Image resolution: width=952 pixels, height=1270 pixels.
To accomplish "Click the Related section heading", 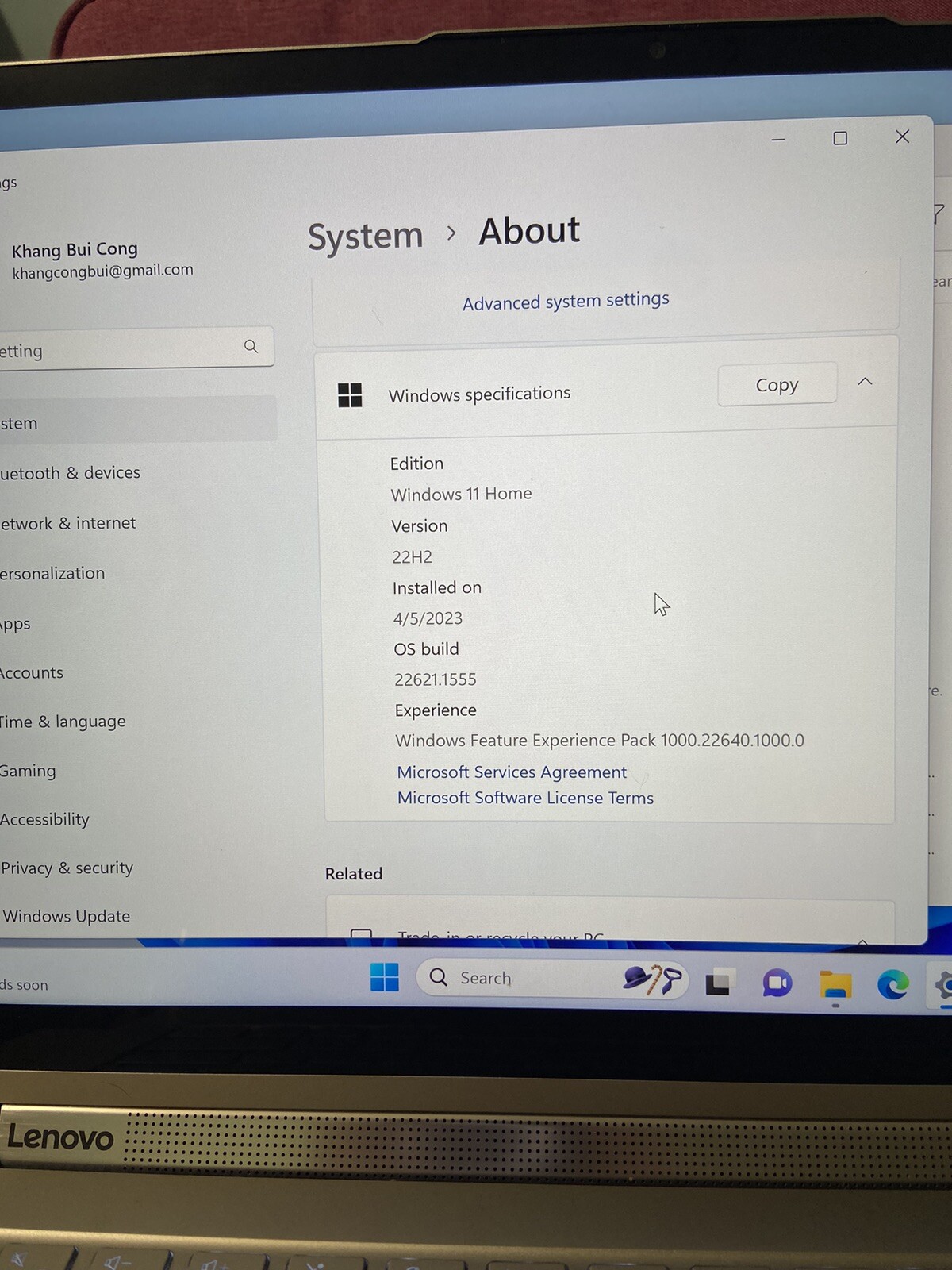I will pos(354,874).
